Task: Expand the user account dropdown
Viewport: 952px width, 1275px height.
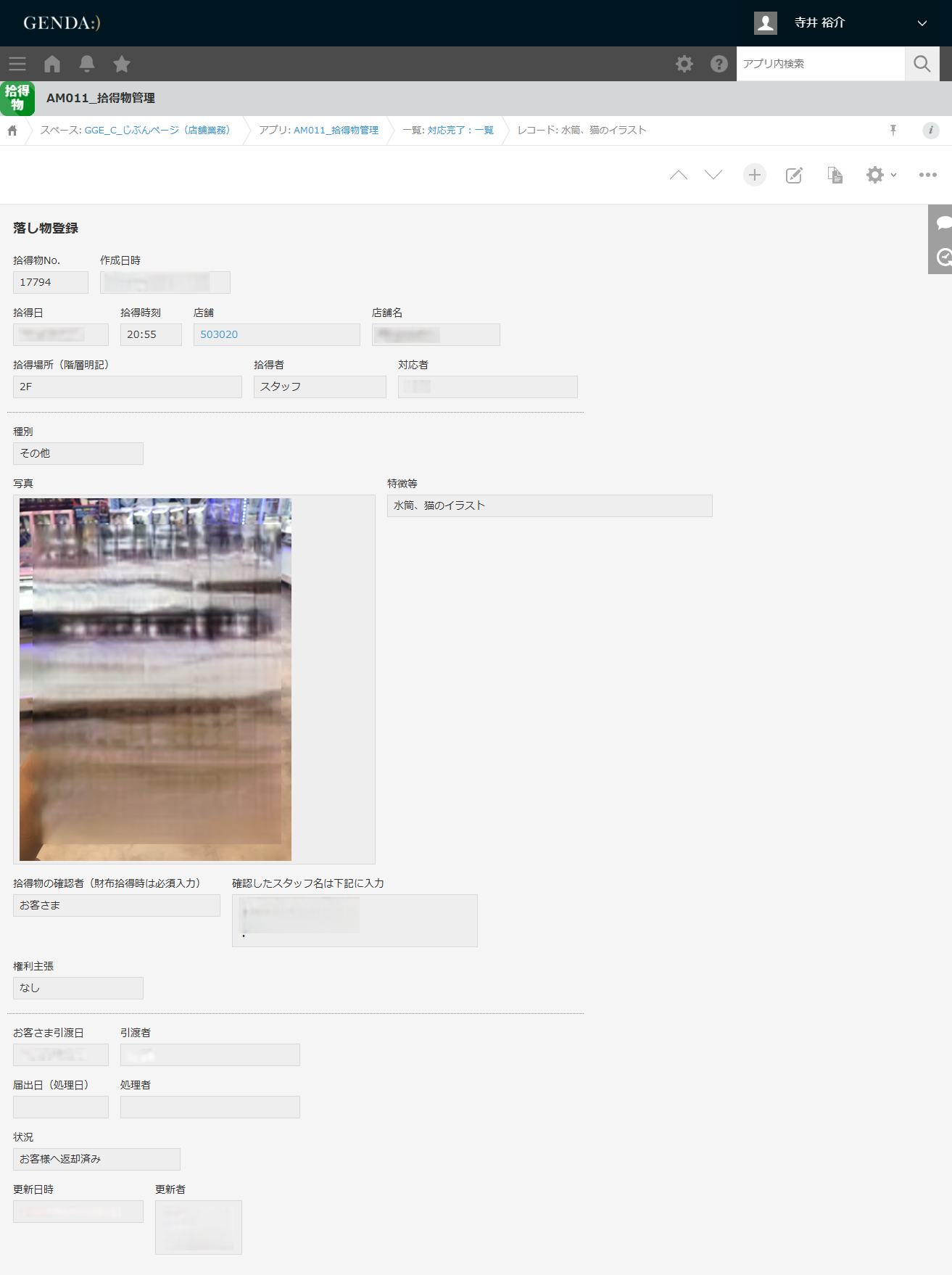Action: pyautogui.click(x=922, y=23)
